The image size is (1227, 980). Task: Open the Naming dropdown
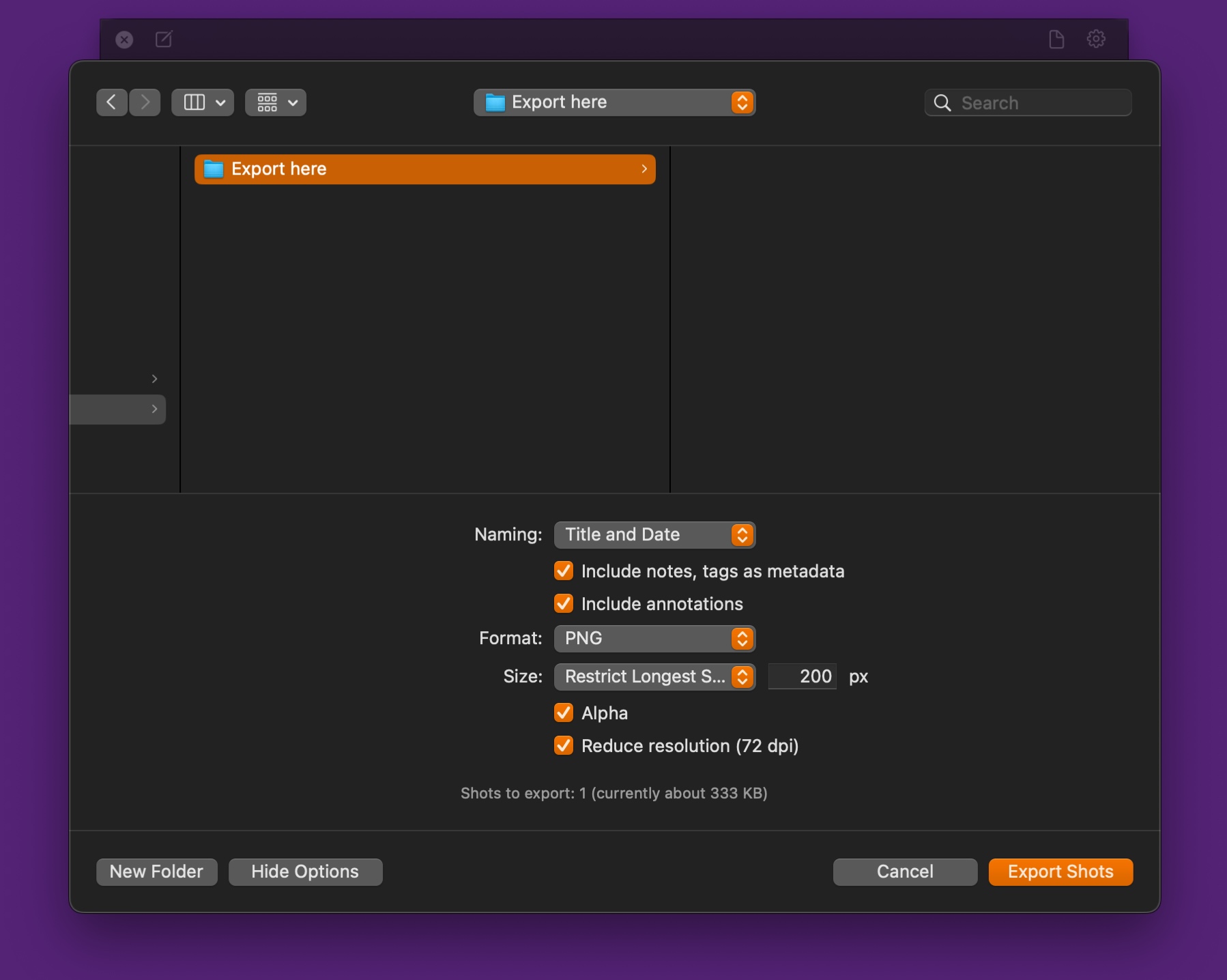[654, 534]
